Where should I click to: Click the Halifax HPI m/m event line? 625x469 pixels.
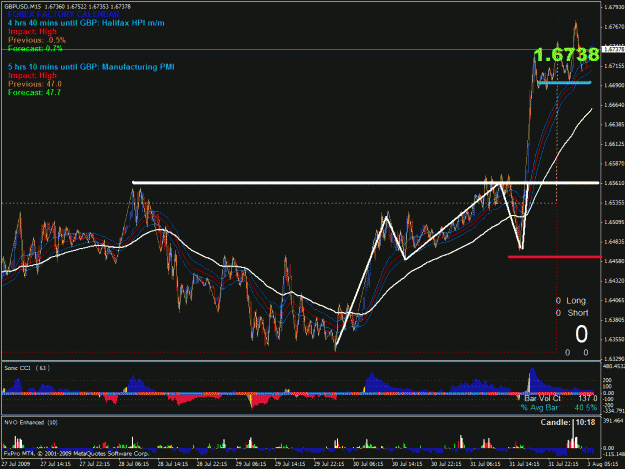(86, 23)
